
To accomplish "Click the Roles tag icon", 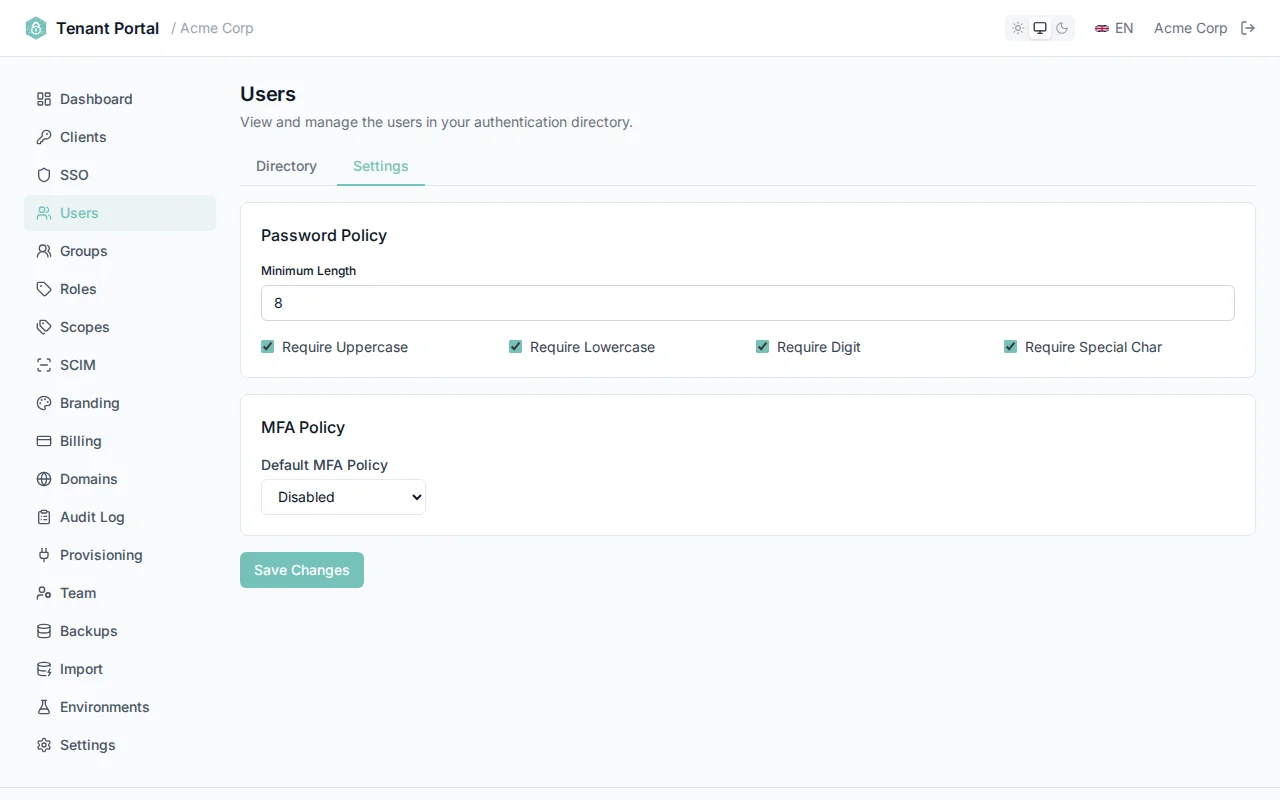I will (44, 289).
